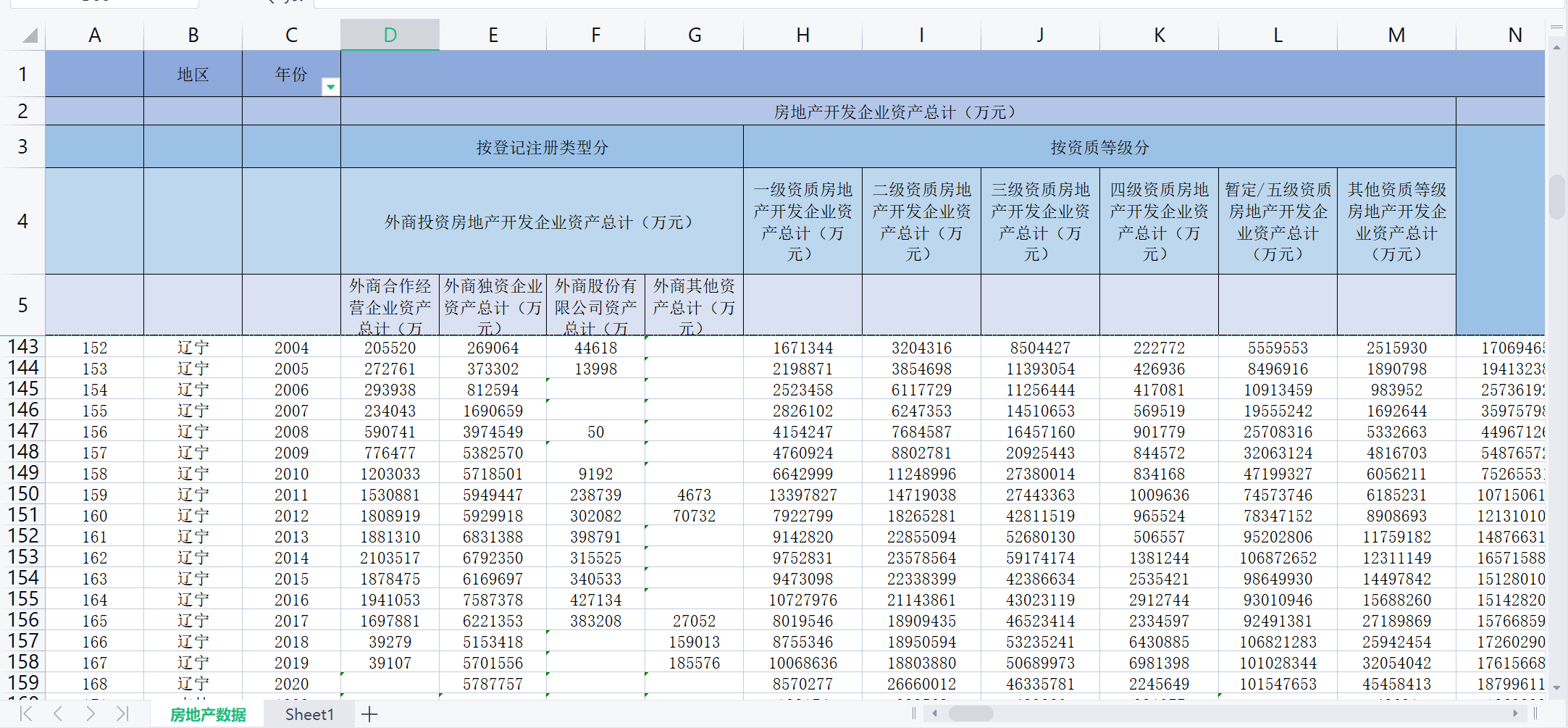Image resolution: width=1568 pixels, height=728 pixels.
Task: Click the select-all corner triangle
Action: tap(30, 35)
